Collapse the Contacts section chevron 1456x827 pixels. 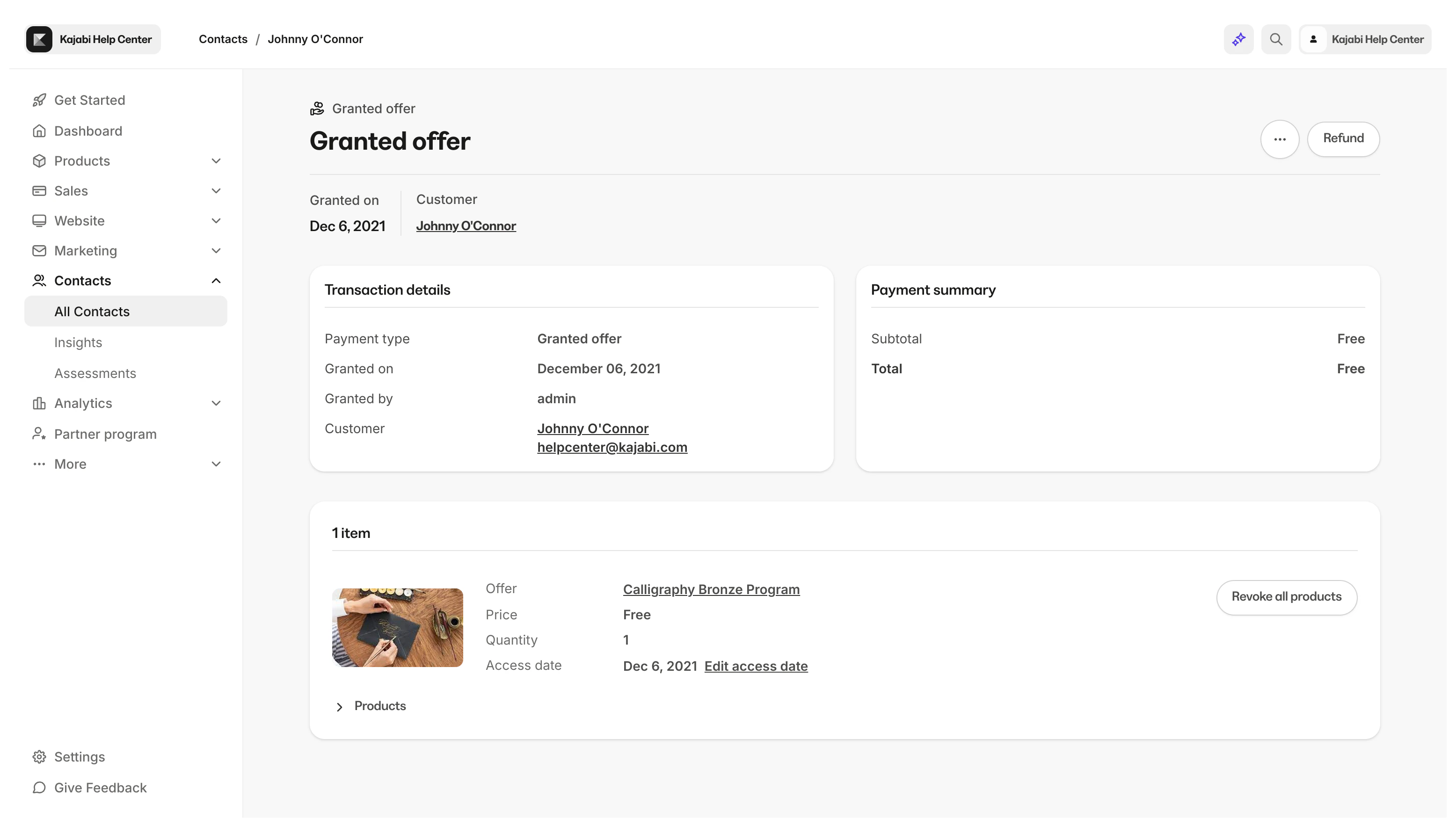click(216, 280)
